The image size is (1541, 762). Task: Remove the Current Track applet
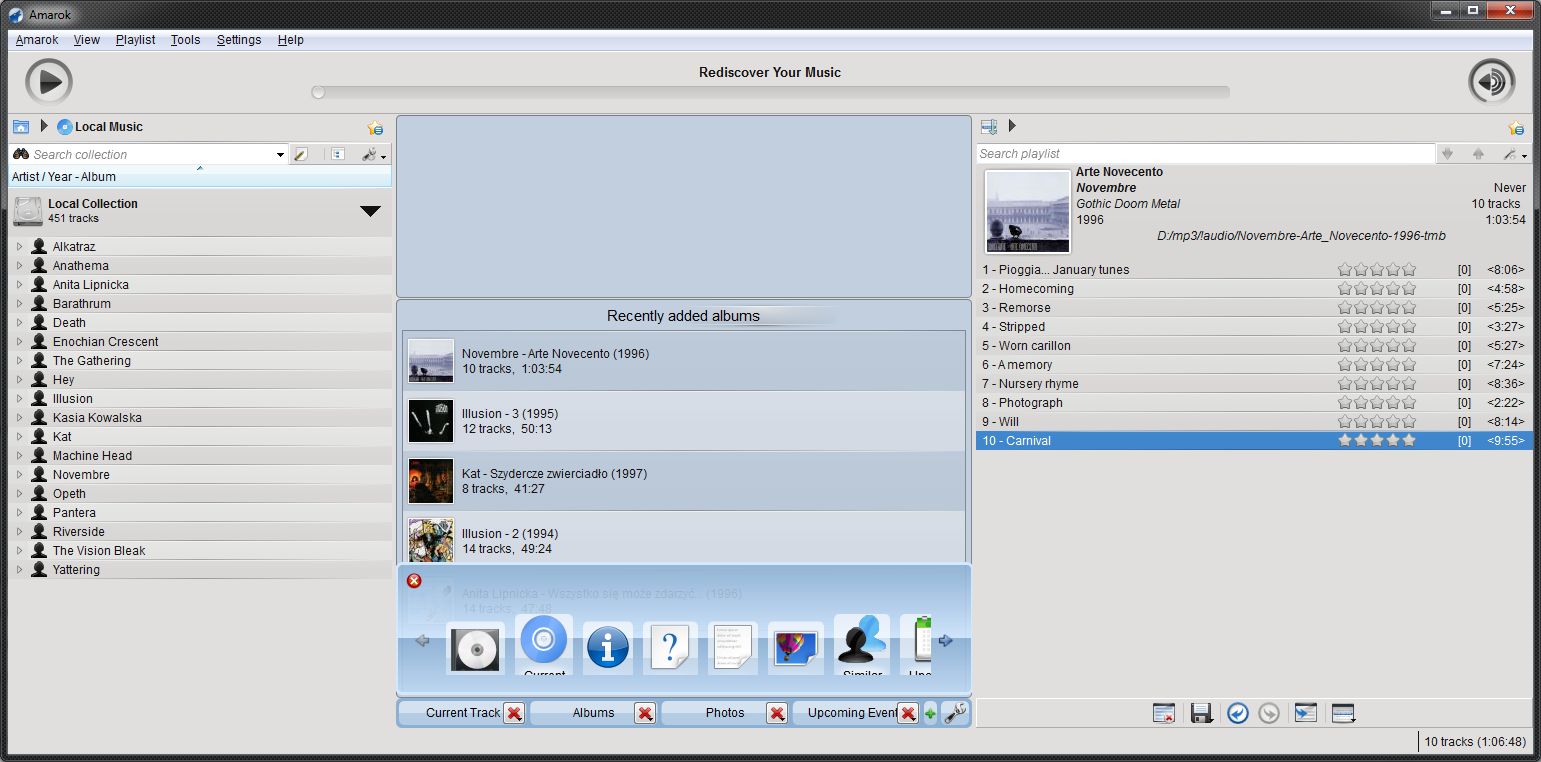point(514,713)
